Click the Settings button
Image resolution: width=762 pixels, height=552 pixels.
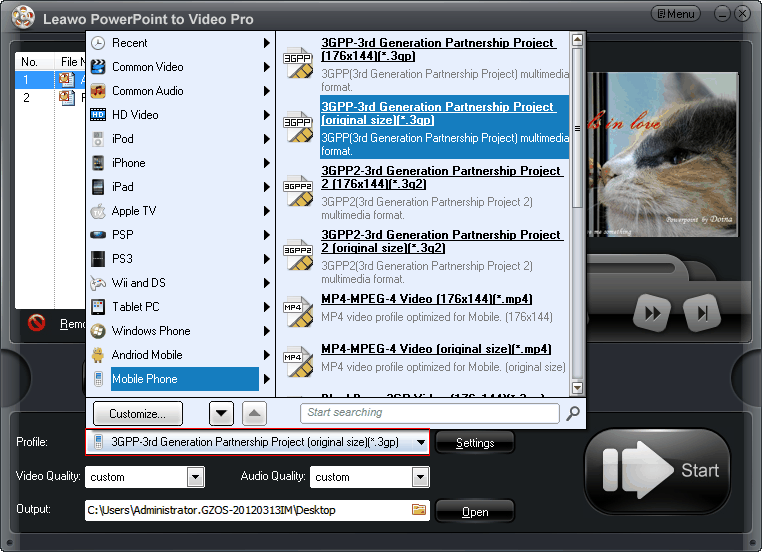click(x=475, y=443)
